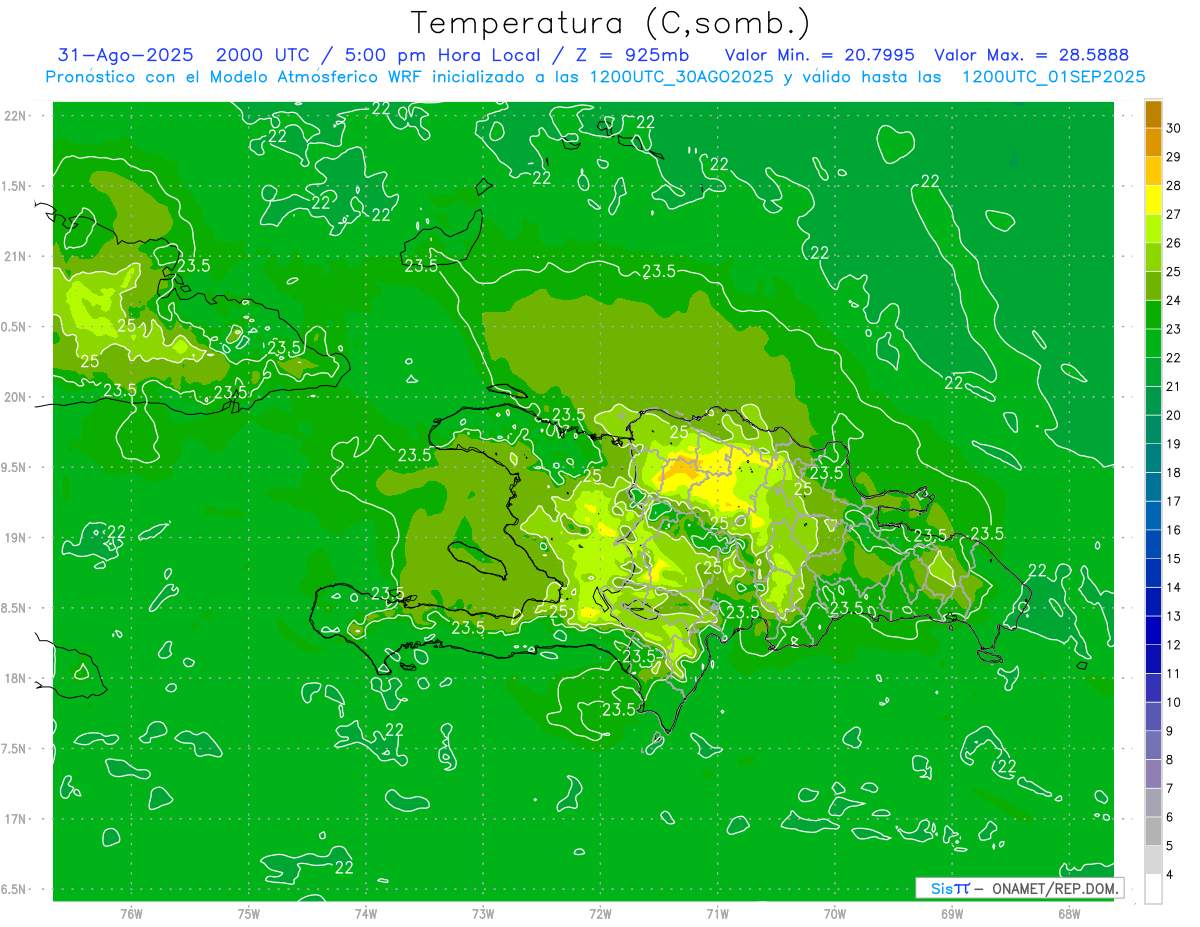Screen dimensions: 1200x927
Task: Click the white colorbar segment below 4
Action: click(x=1153, y=889)
